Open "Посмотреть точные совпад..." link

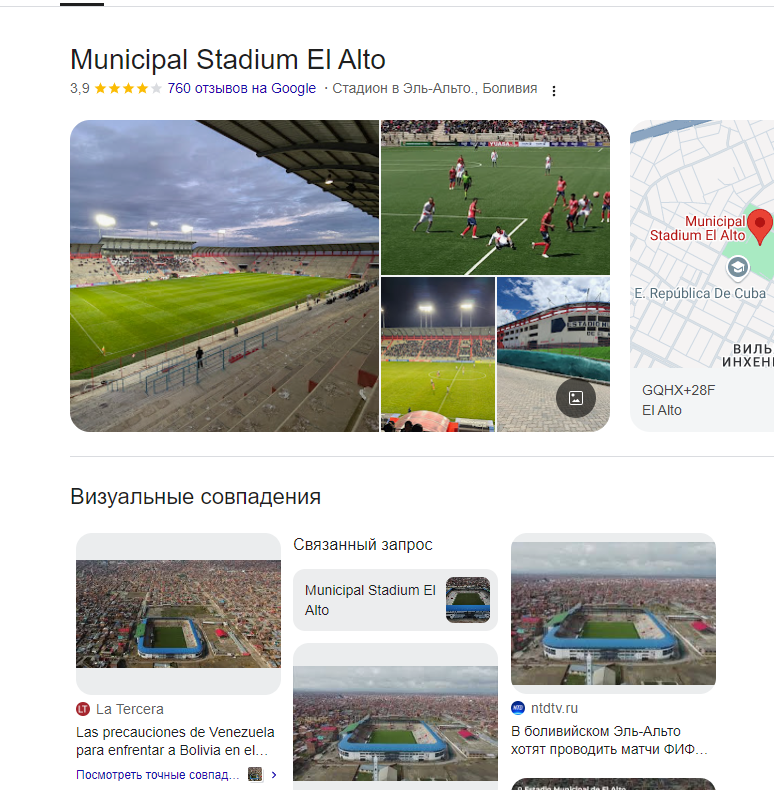(x=158, y=774)
